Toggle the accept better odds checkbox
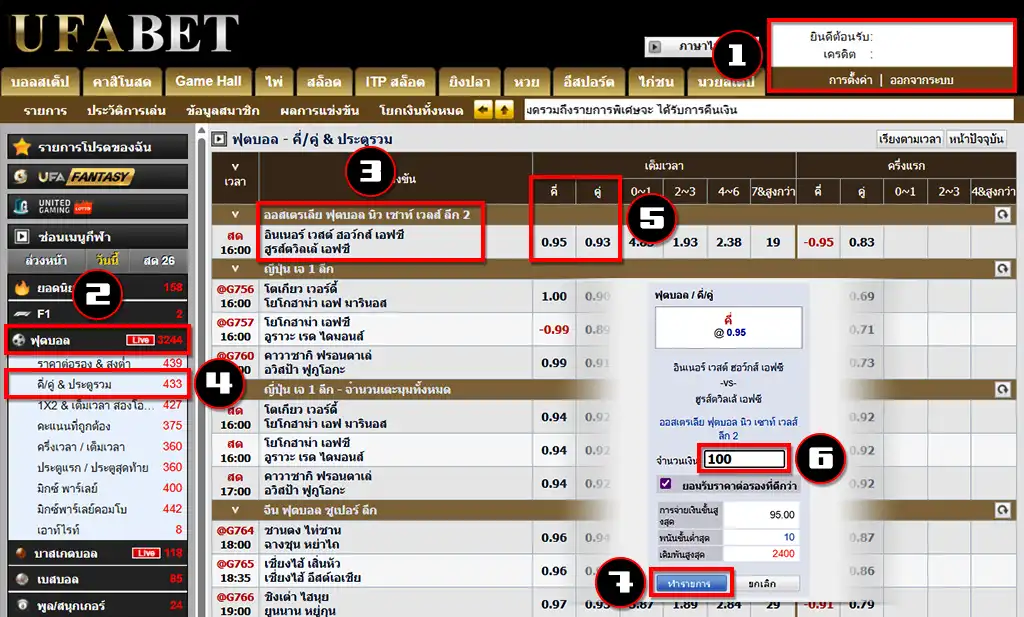This screenshot has height=617, width=1024. click(665, 484)
